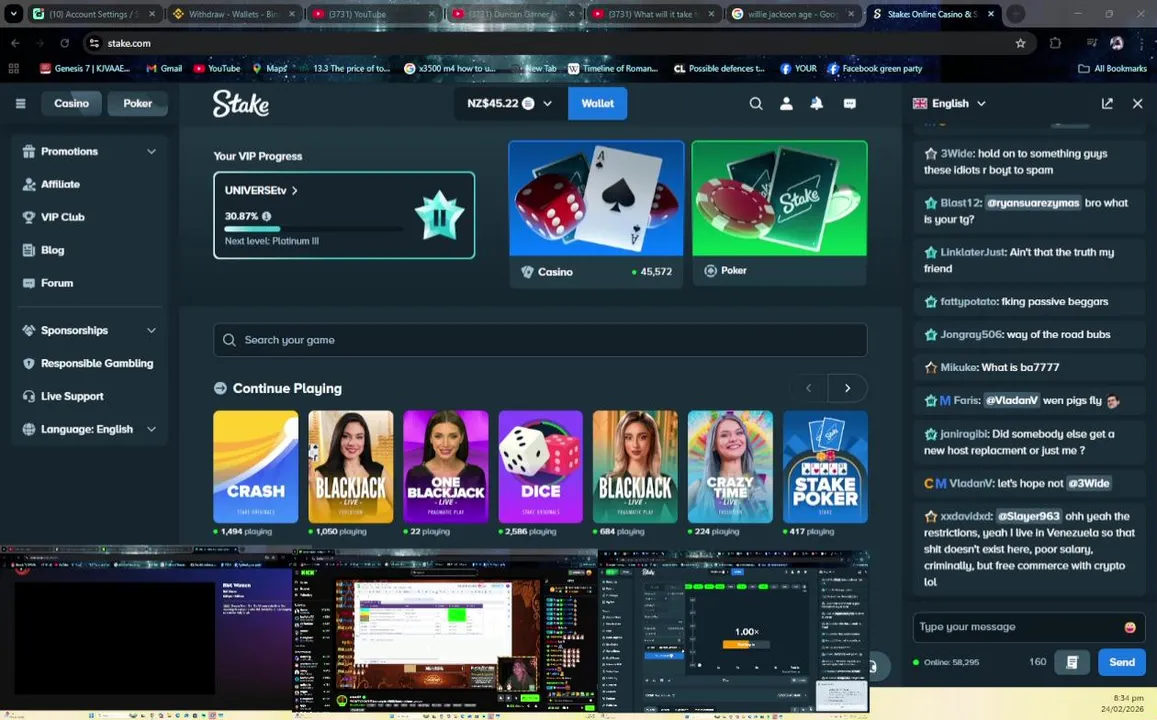
Task: Open the NZ$45.22 balance dropdown
Action: [x=511, y=103]
